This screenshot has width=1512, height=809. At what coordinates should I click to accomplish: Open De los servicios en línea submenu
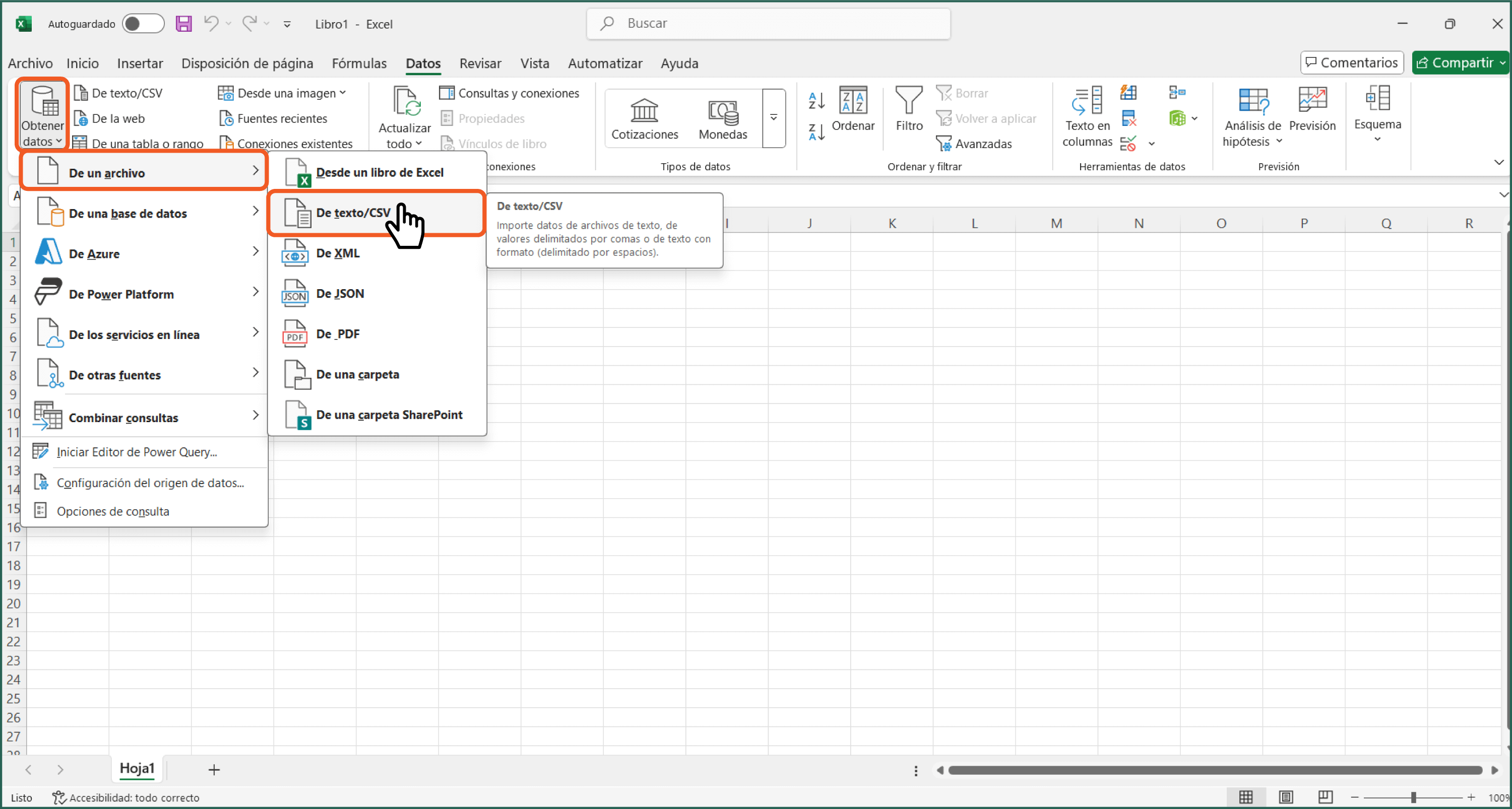pyautogui.click(x=144, y=334)
